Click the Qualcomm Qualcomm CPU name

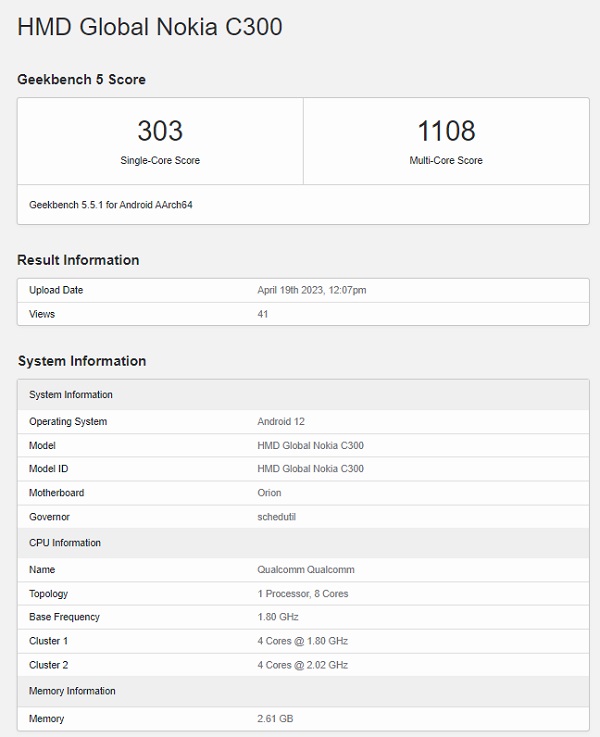306,570
